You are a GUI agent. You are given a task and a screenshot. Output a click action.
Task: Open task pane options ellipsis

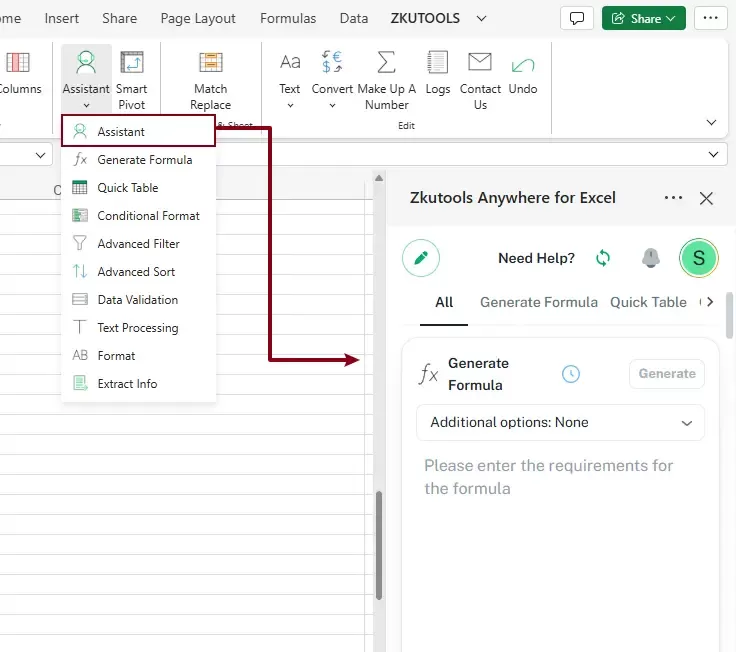[x=673, y=198]
